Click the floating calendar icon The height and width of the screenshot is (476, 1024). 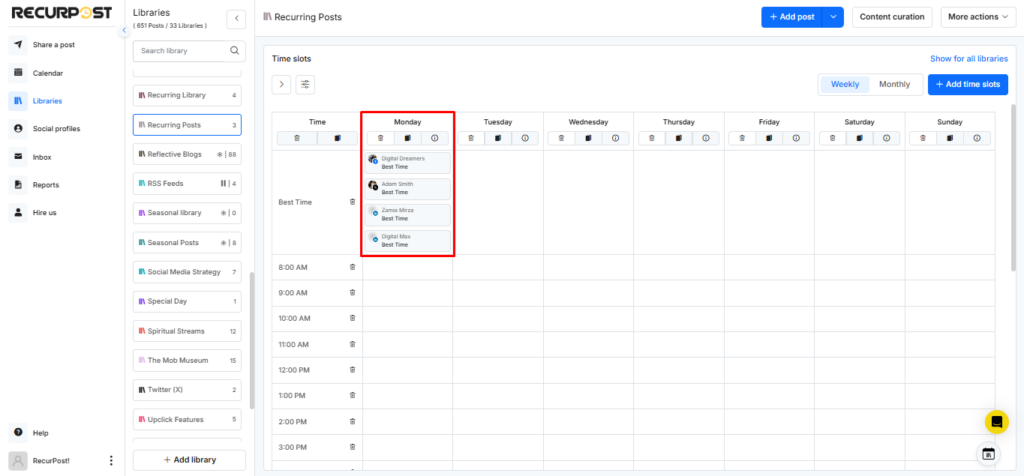coord(988,454)
